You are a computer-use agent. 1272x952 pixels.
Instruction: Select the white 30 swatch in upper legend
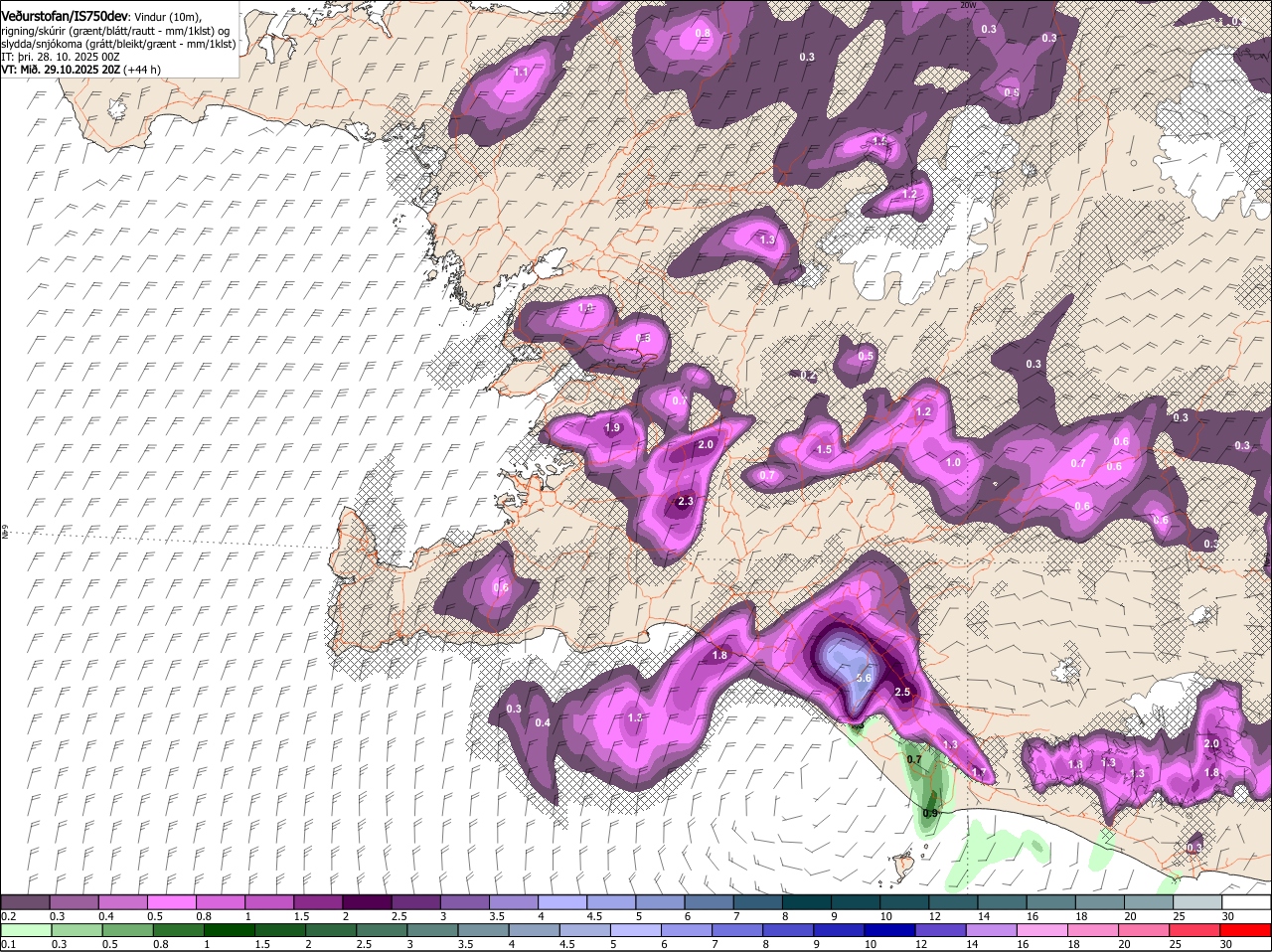click(1246, 901)
